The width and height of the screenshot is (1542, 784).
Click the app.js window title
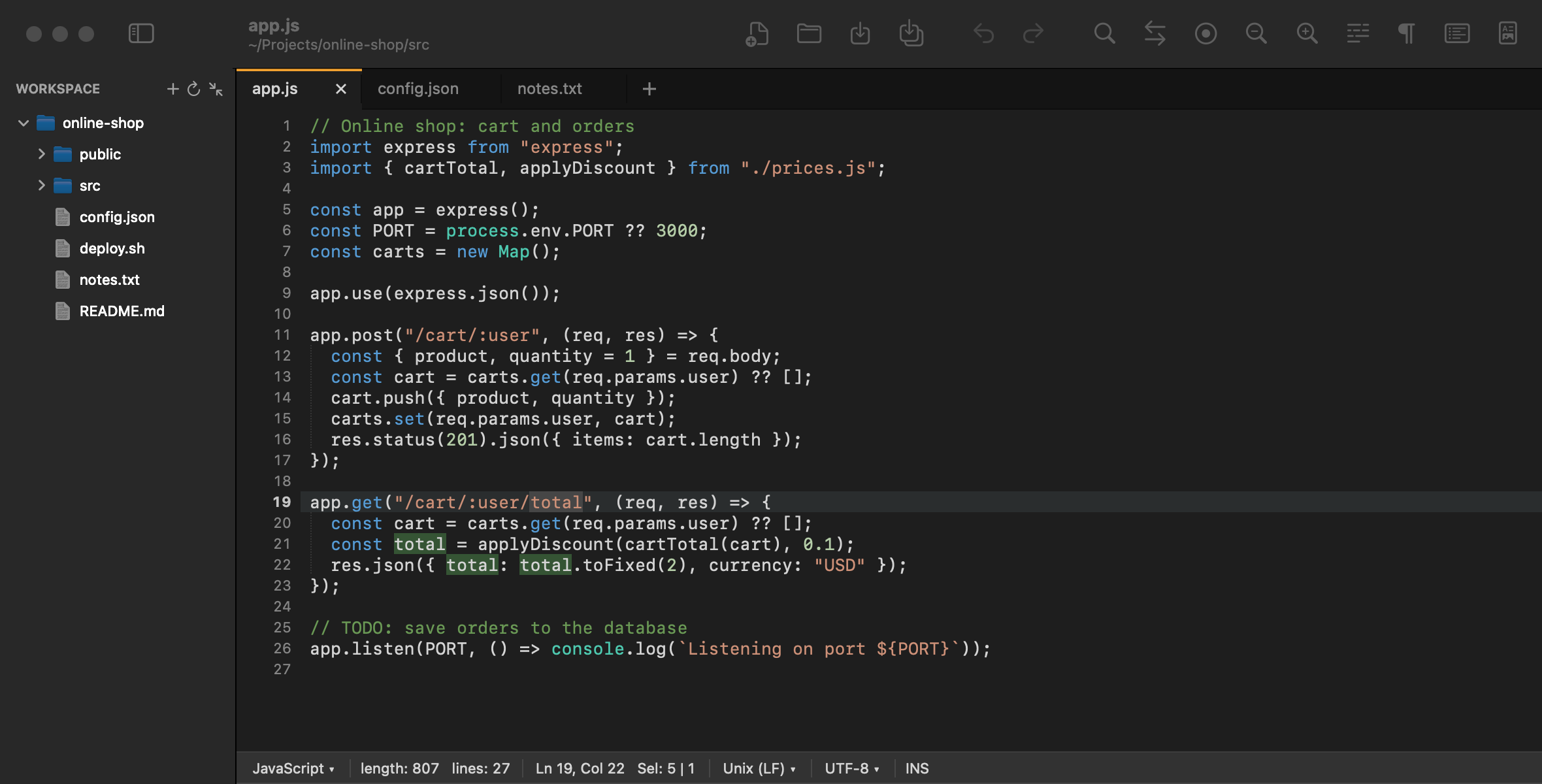(274, 25)
